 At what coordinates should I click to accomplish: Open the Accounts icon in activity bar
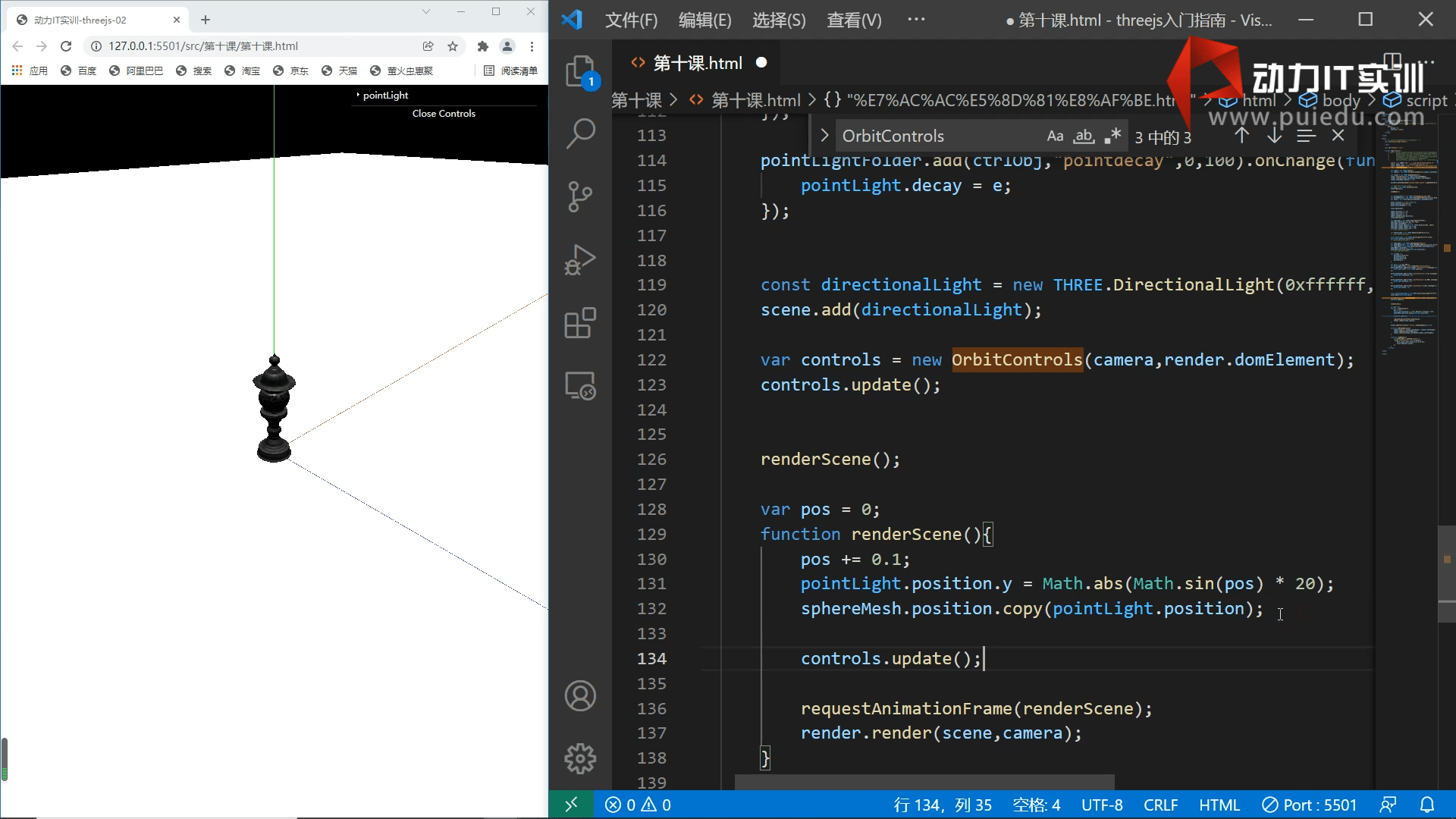pos(580,695)
